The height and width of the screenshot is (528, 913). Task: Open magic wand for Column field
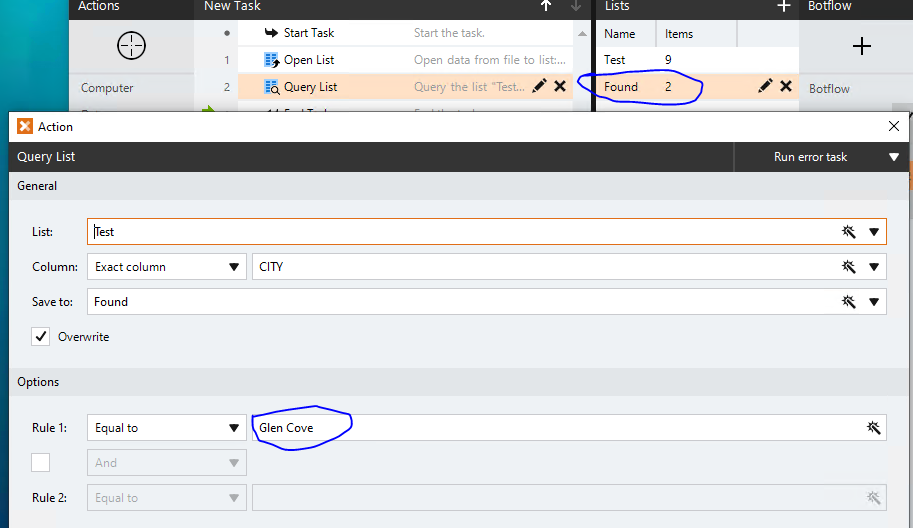(849, 267)
